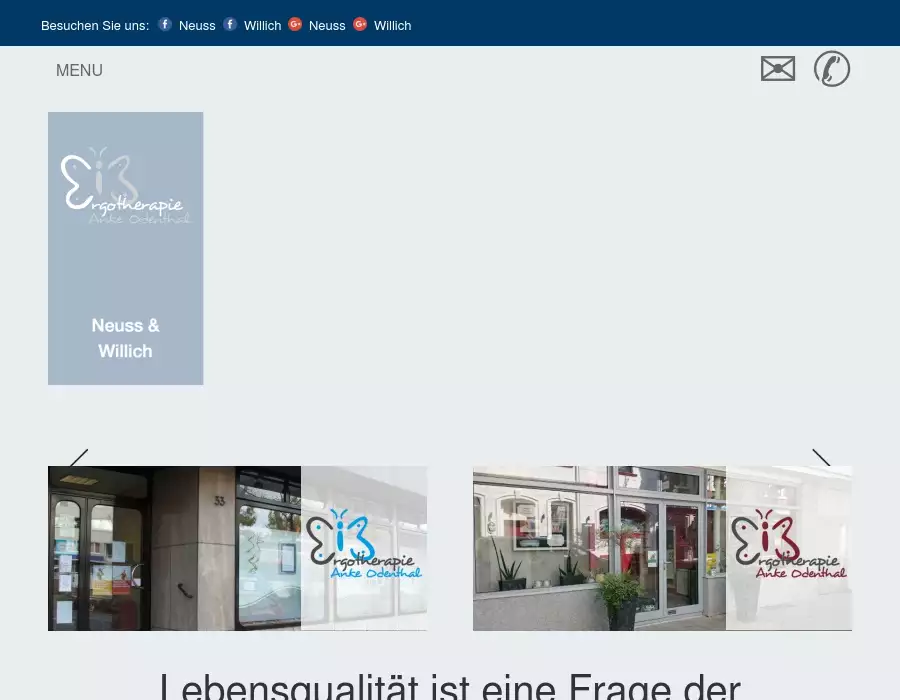Click the blue Ergotherapie logo on left slide

point(364,546)
